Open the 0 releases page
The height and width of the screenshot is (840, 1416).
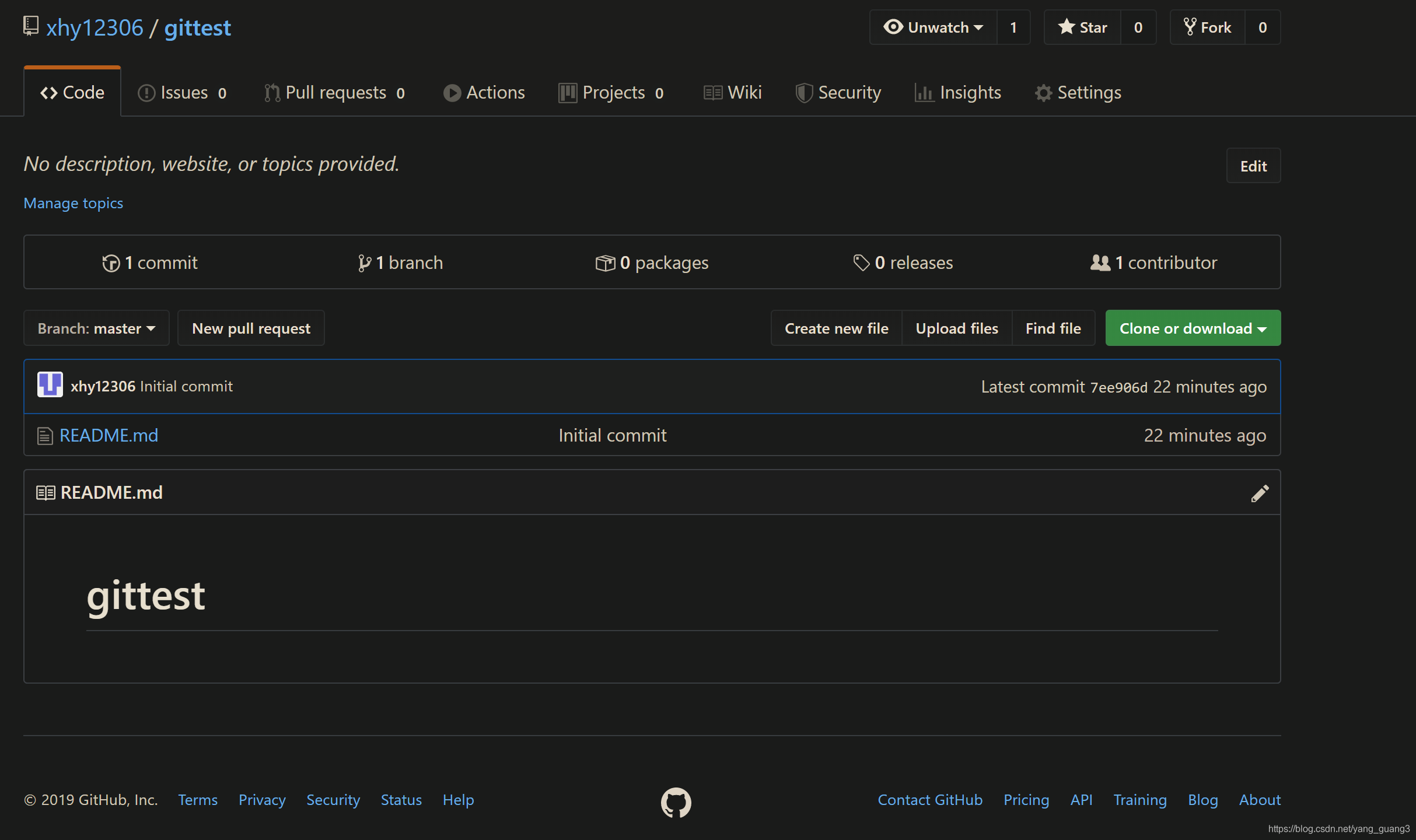903,262
